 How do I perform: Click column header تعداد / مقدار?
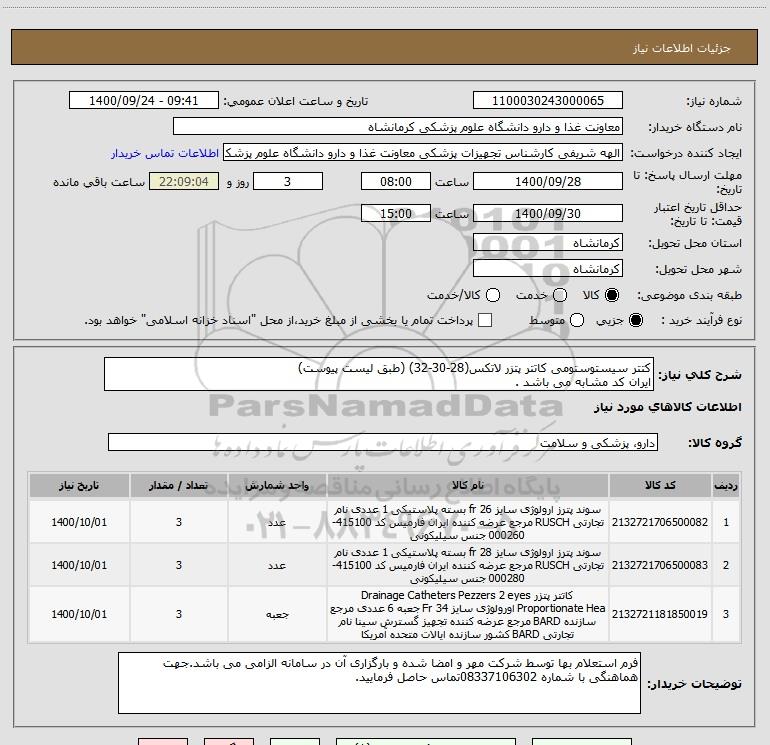click(179, 485)
